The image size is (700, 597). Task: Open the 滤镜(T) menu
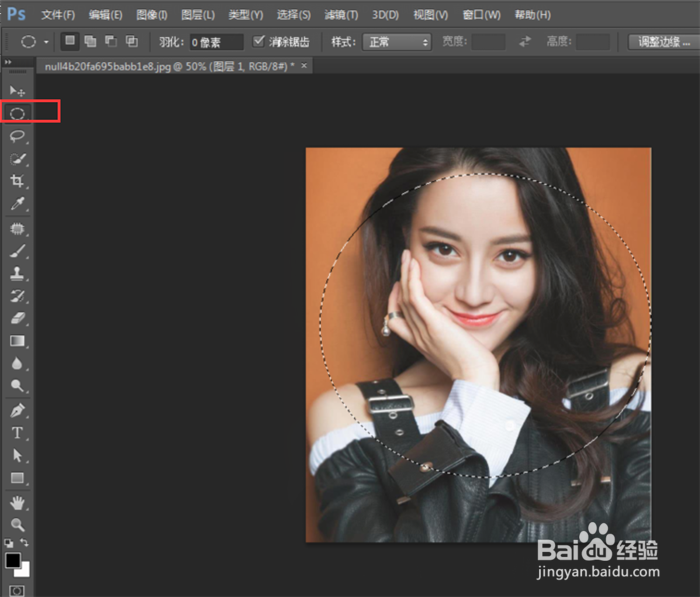click(341, 15)
